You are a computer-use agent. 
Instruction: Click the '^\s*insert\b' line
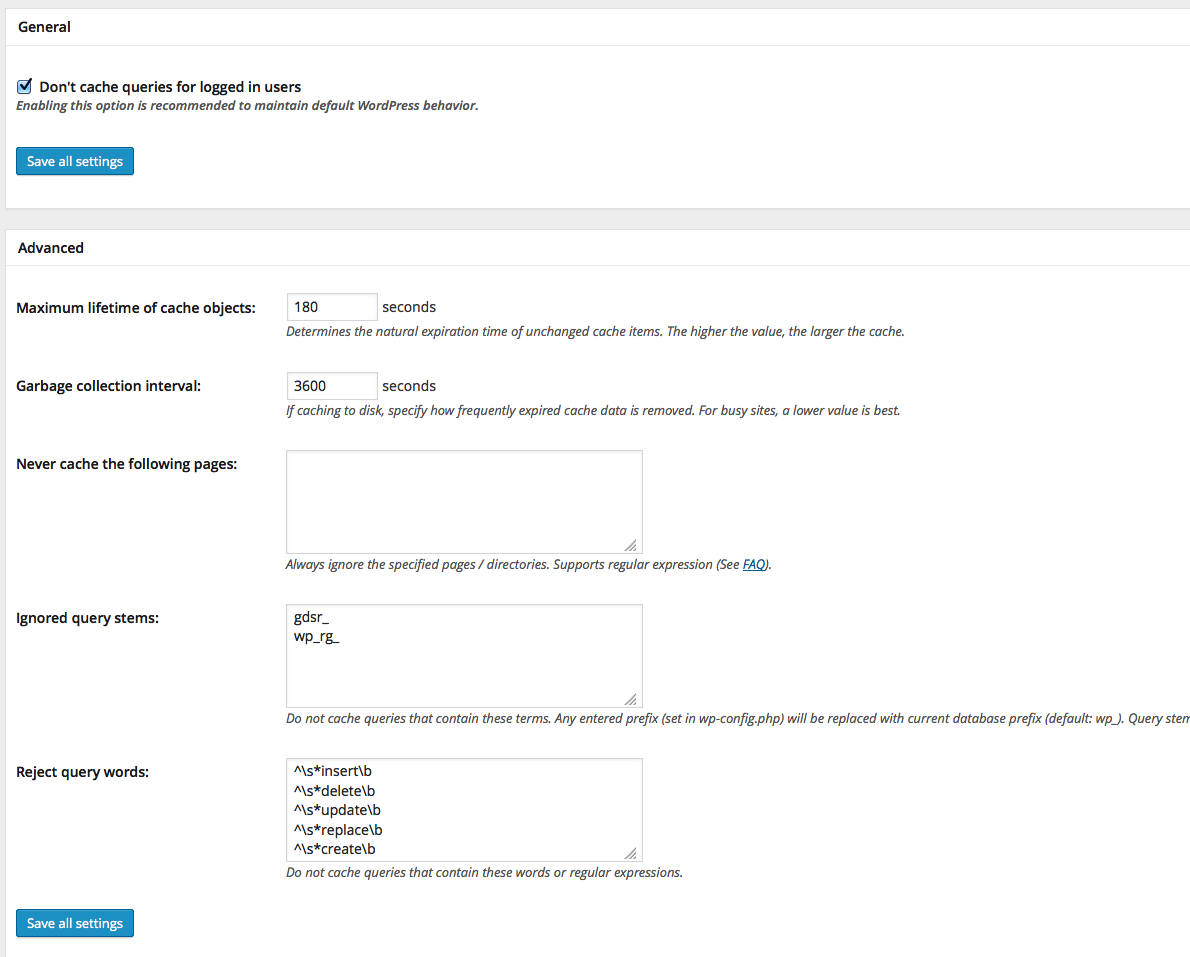(x=332, y=771)
